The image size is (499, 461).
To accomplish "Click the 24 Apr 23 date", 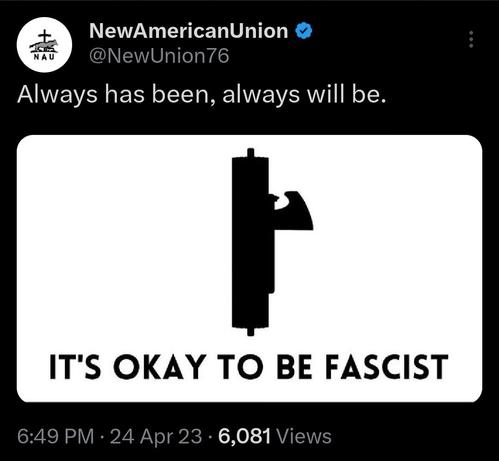I will [x=156, y=436].
